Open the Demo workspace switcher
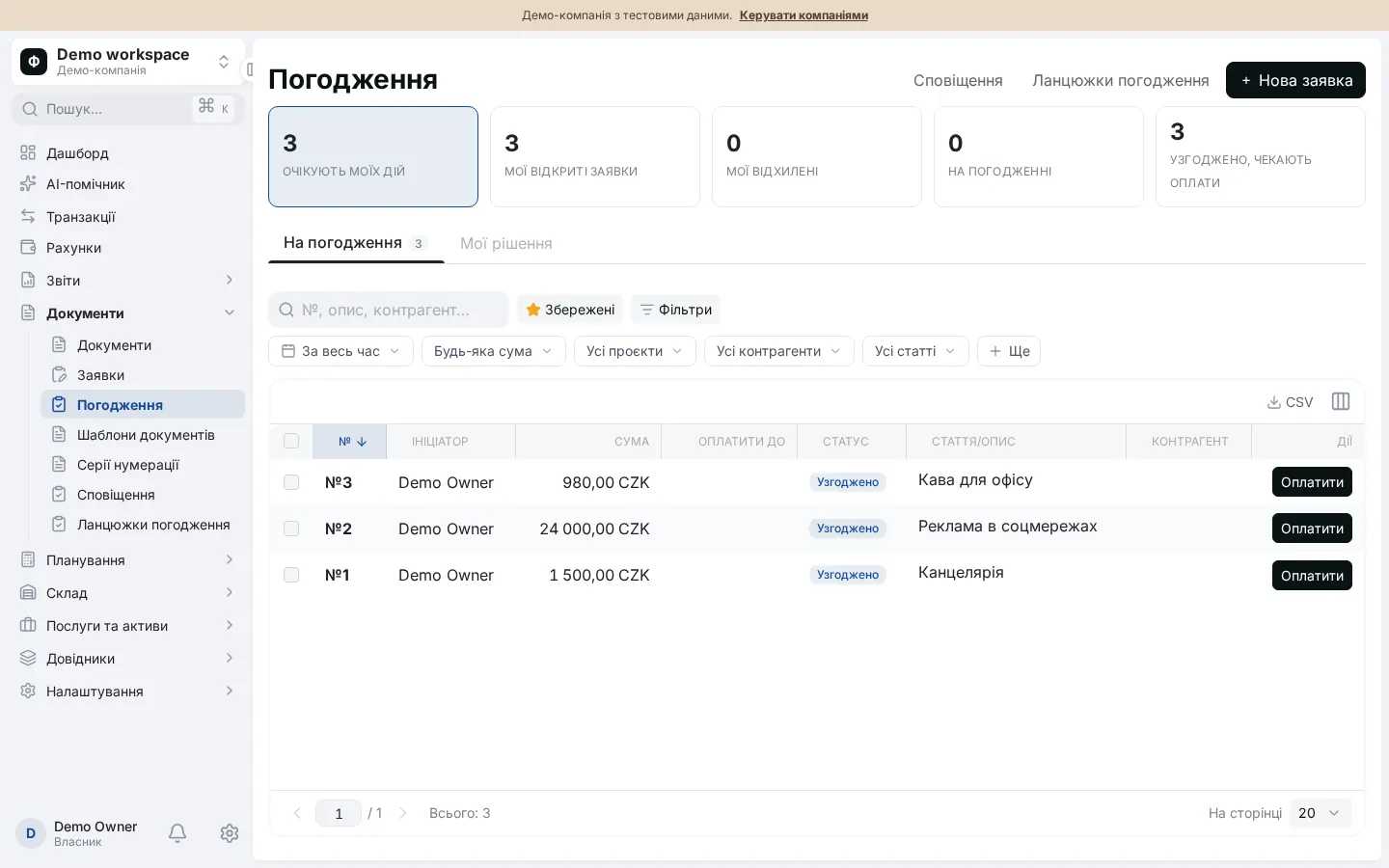The height and width of the screenshot is (868, 1389). [128, 62]
